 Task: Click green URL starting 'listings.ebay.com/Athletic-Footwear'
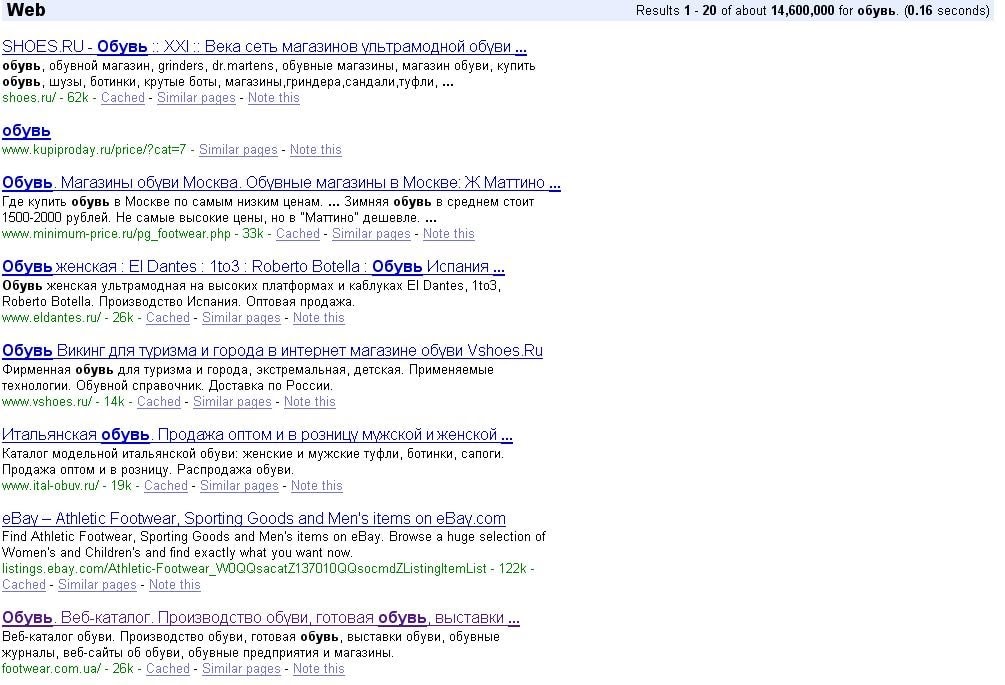[244, 568]
